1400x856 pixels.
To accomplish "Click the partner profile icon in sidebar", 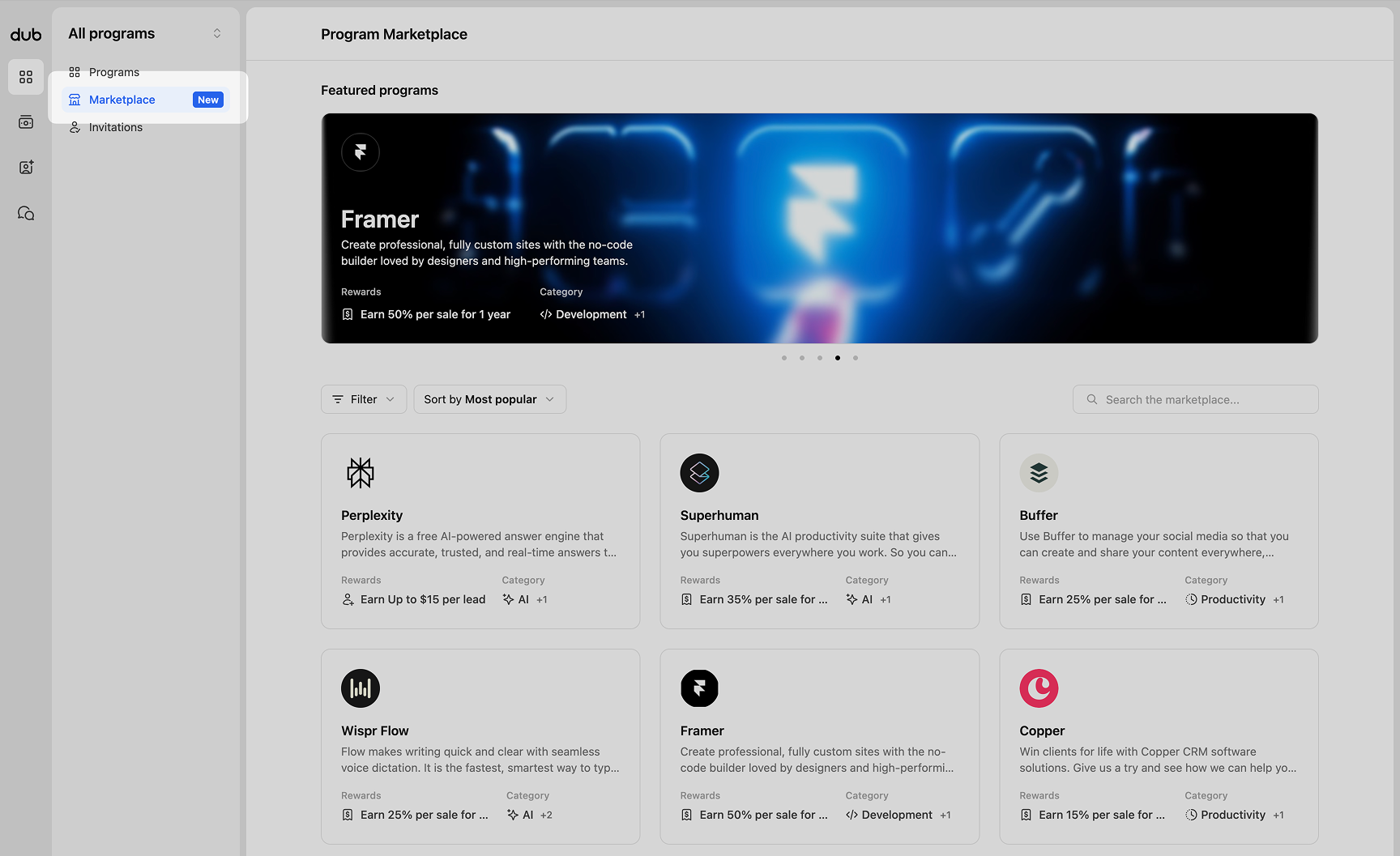I will click(25, 167).
